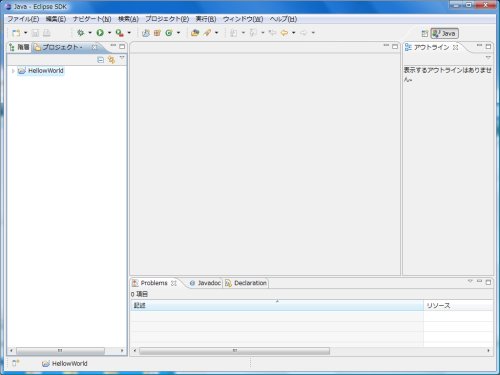Open the project explorer view menu triangle

click(122, 58)
